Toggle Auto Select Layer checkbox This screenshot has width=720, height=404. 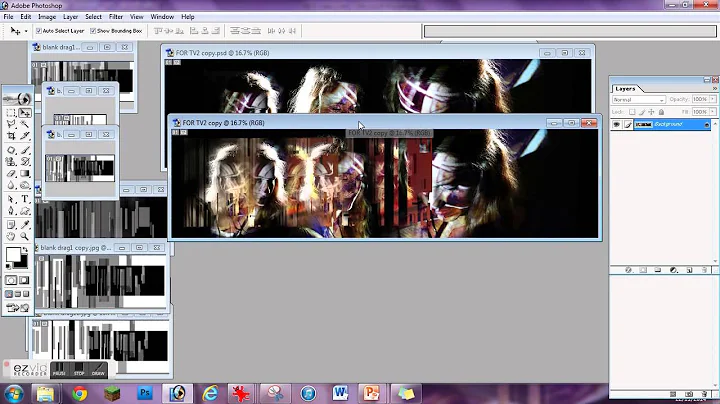[39, 31]
